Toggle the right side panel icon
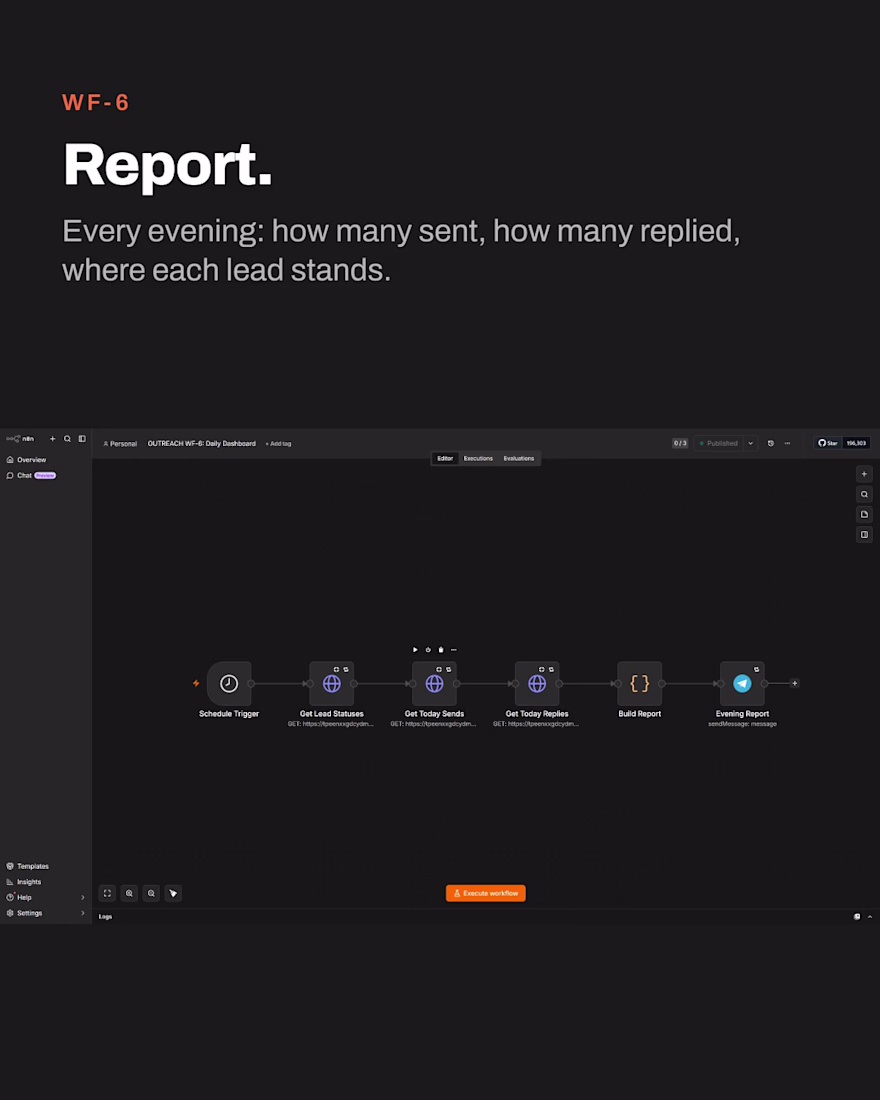Screen dimensions: 880x1100 click(865, 535)
